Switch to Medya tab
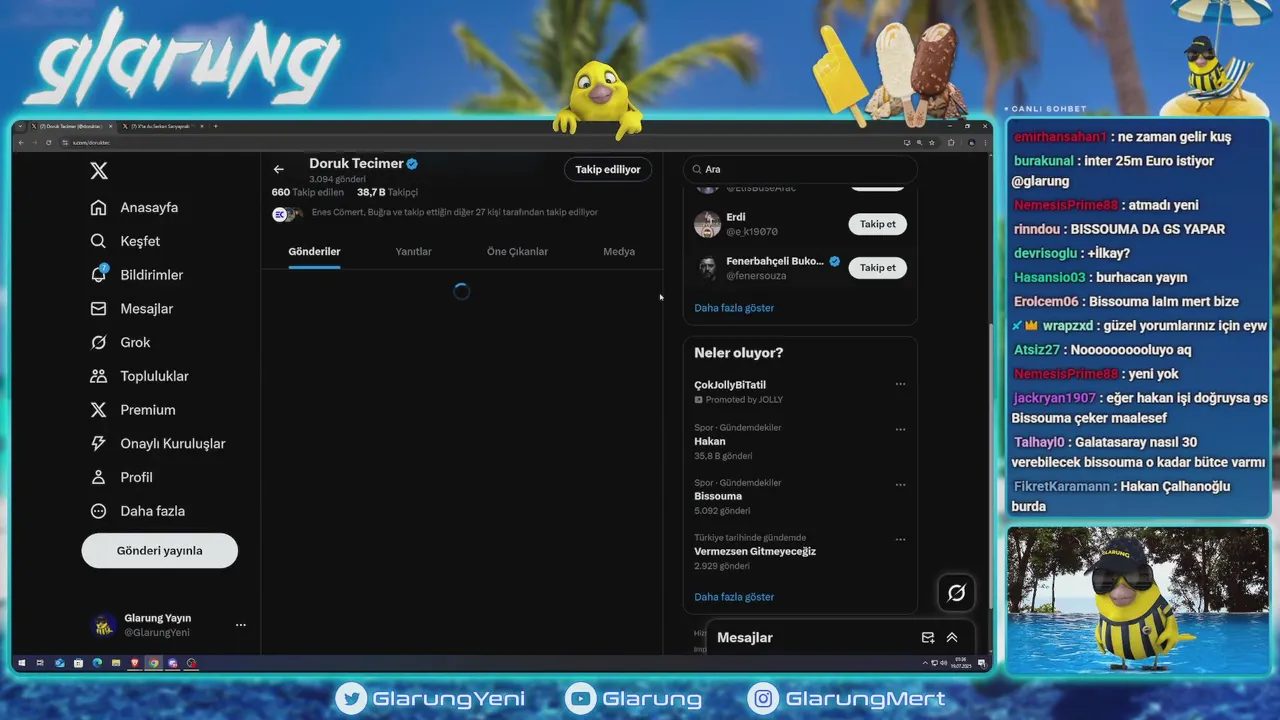This screenshot has width=1280, height=720. 619,251
